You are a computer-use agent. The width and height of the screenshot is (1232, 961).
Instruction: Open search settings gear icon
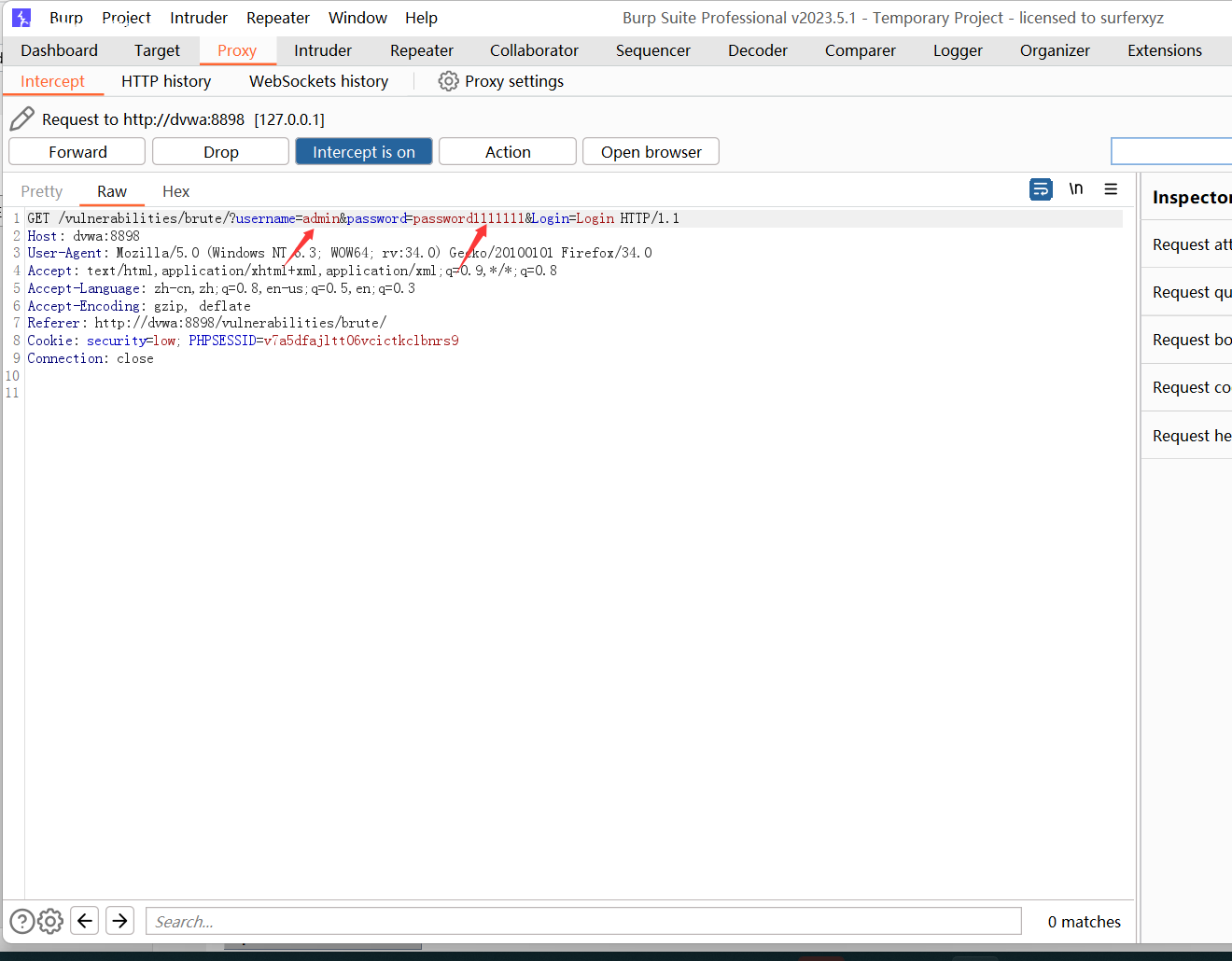pos(50,921)
